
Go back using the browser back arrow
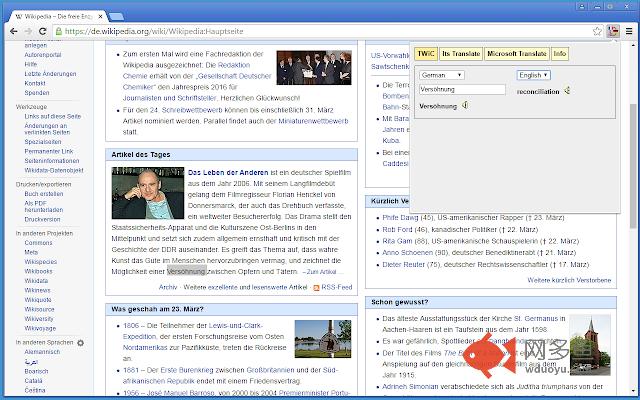click(x=12, y=31)
